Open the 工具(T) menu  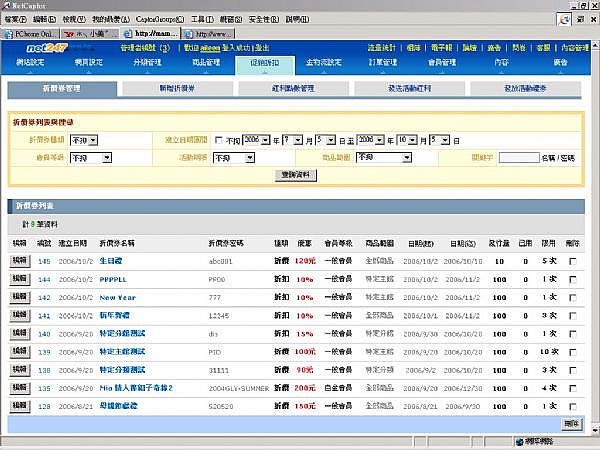(x=202, y=19)
